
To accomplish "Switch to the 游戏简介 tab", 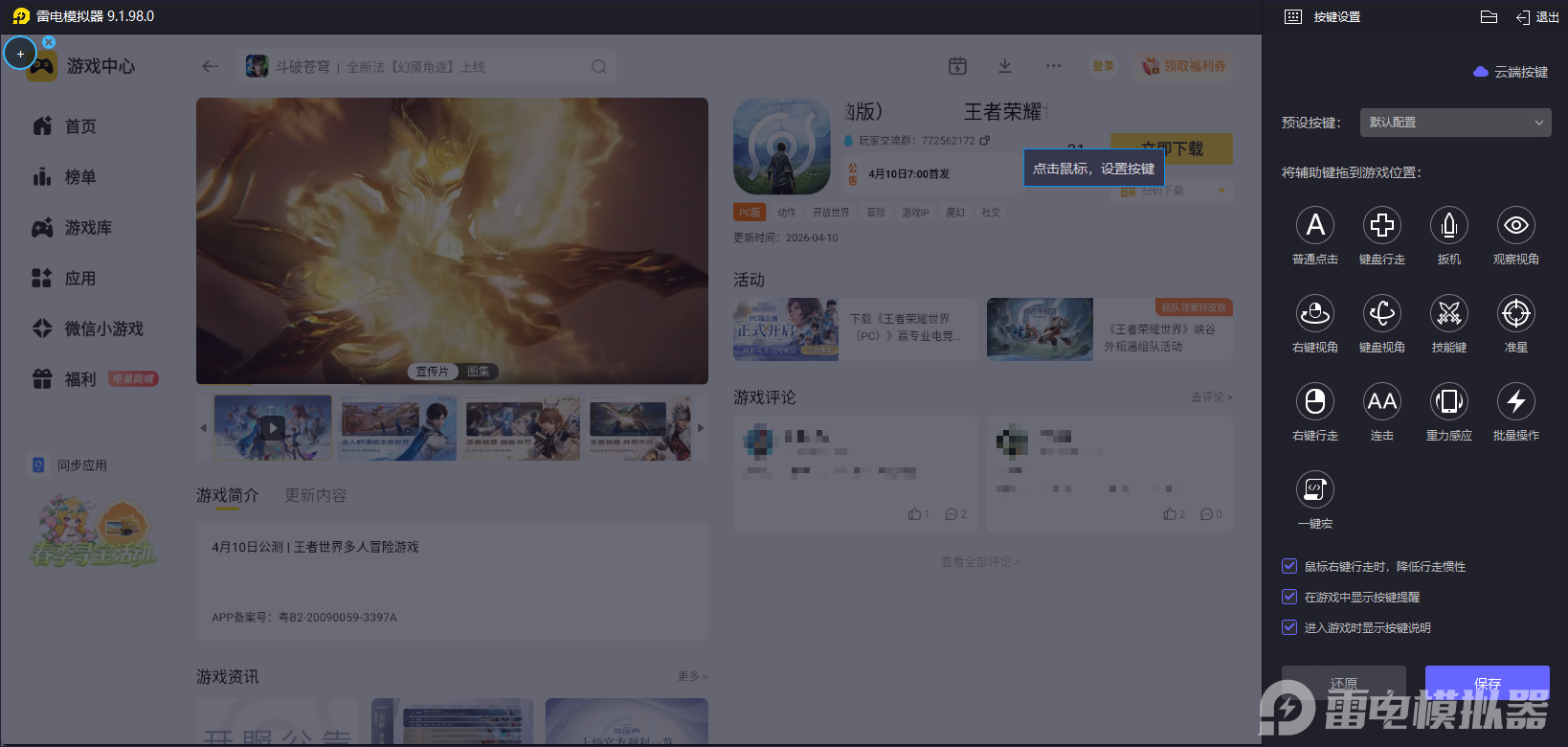I will pos(228,495).
